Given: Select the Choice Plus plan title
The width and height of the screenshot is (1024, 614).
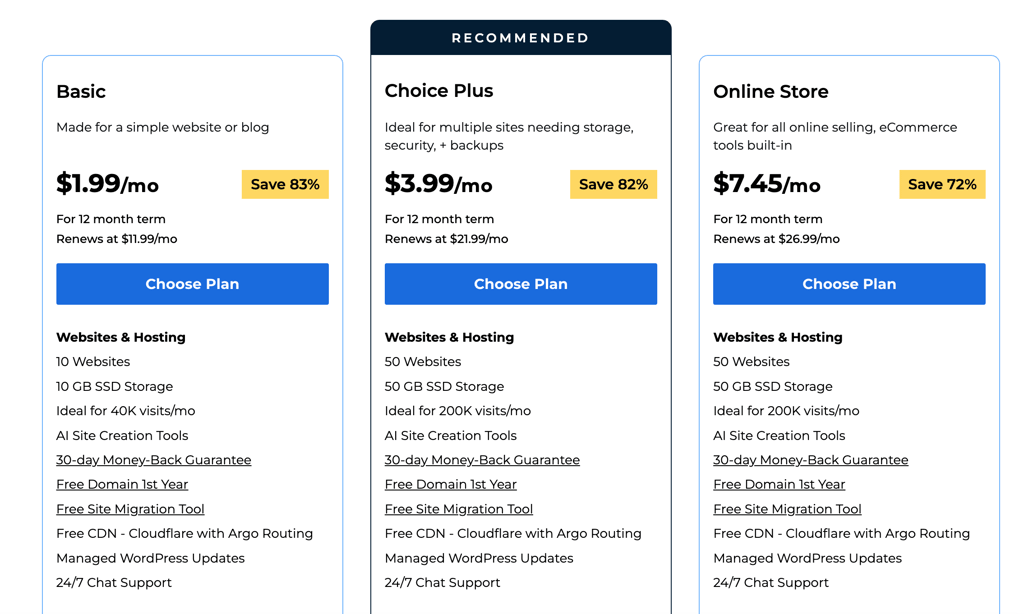Looking at the screenshot, I should point(439,91).
